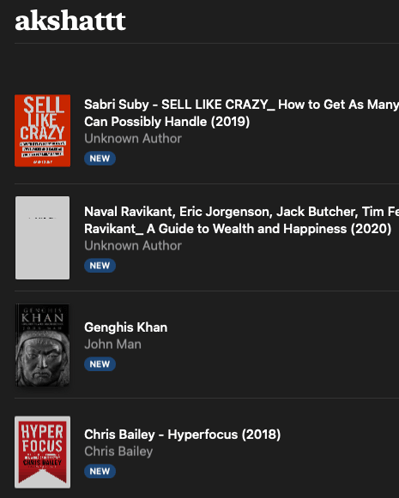The image size is (399, 498).
Task: Click the Genghis Khan book title
Action: point(126,327)
